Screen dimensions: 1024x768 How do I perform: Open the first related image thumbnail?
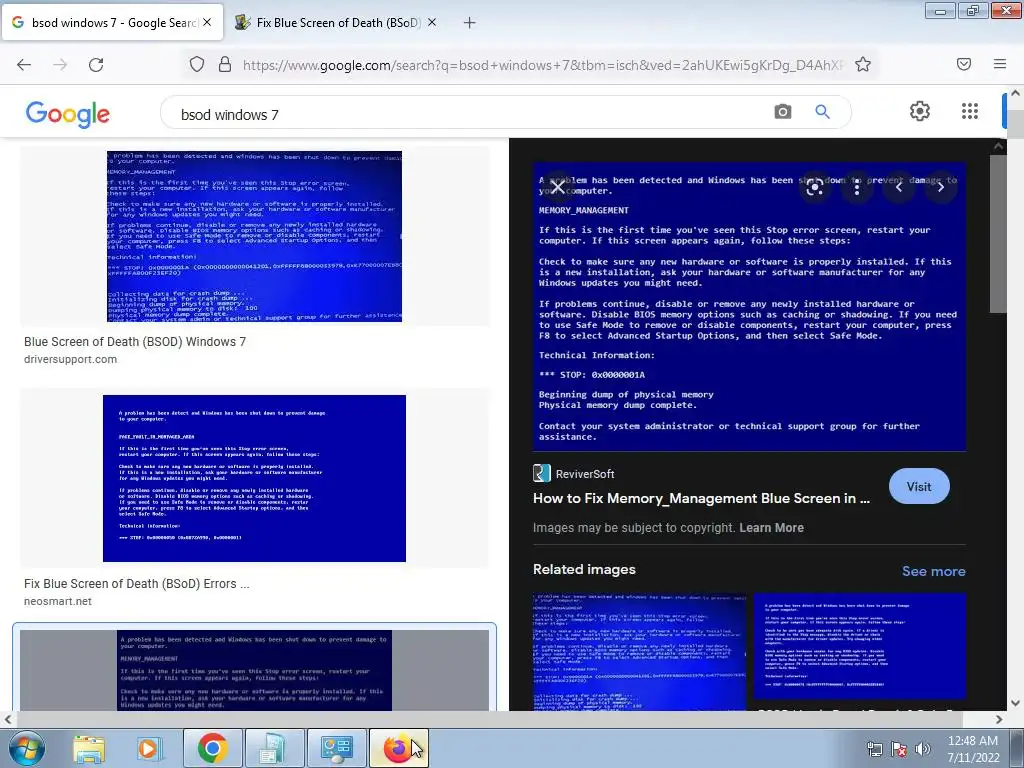(x=639, y=651)
